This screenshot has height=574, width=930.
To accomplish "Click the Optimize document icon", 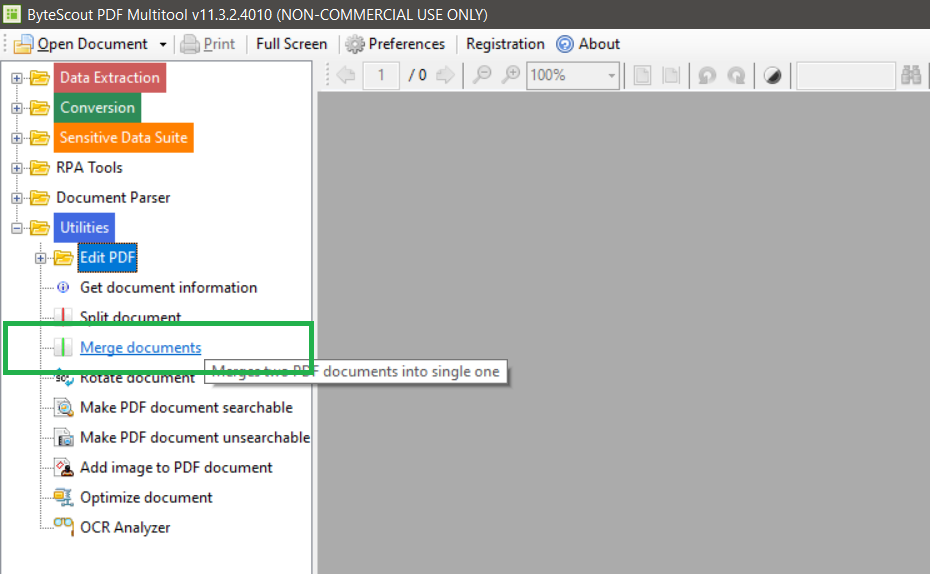I will [63, 497].
